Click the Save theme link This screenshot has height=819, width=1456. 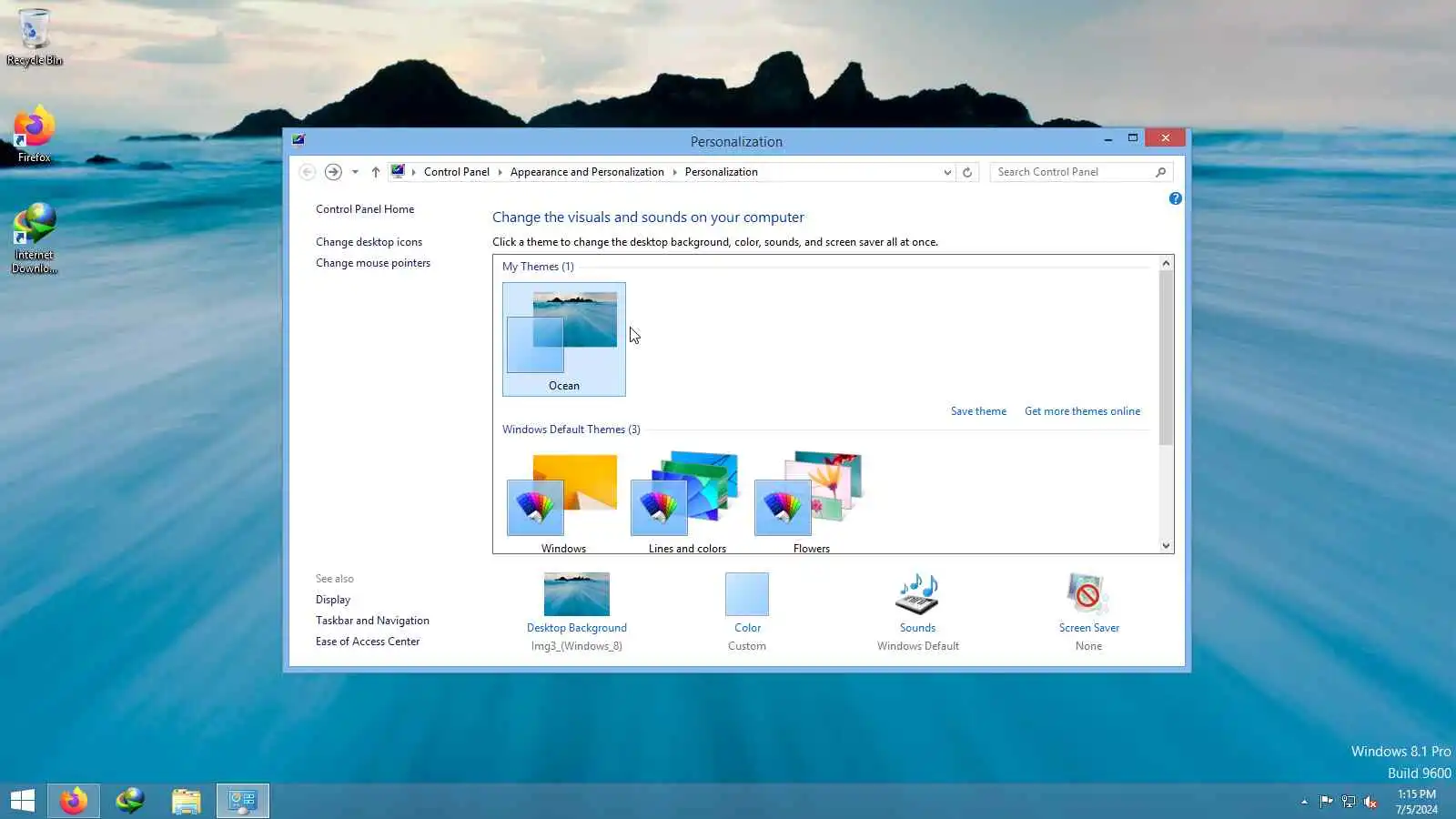click(x=978, y=411)
